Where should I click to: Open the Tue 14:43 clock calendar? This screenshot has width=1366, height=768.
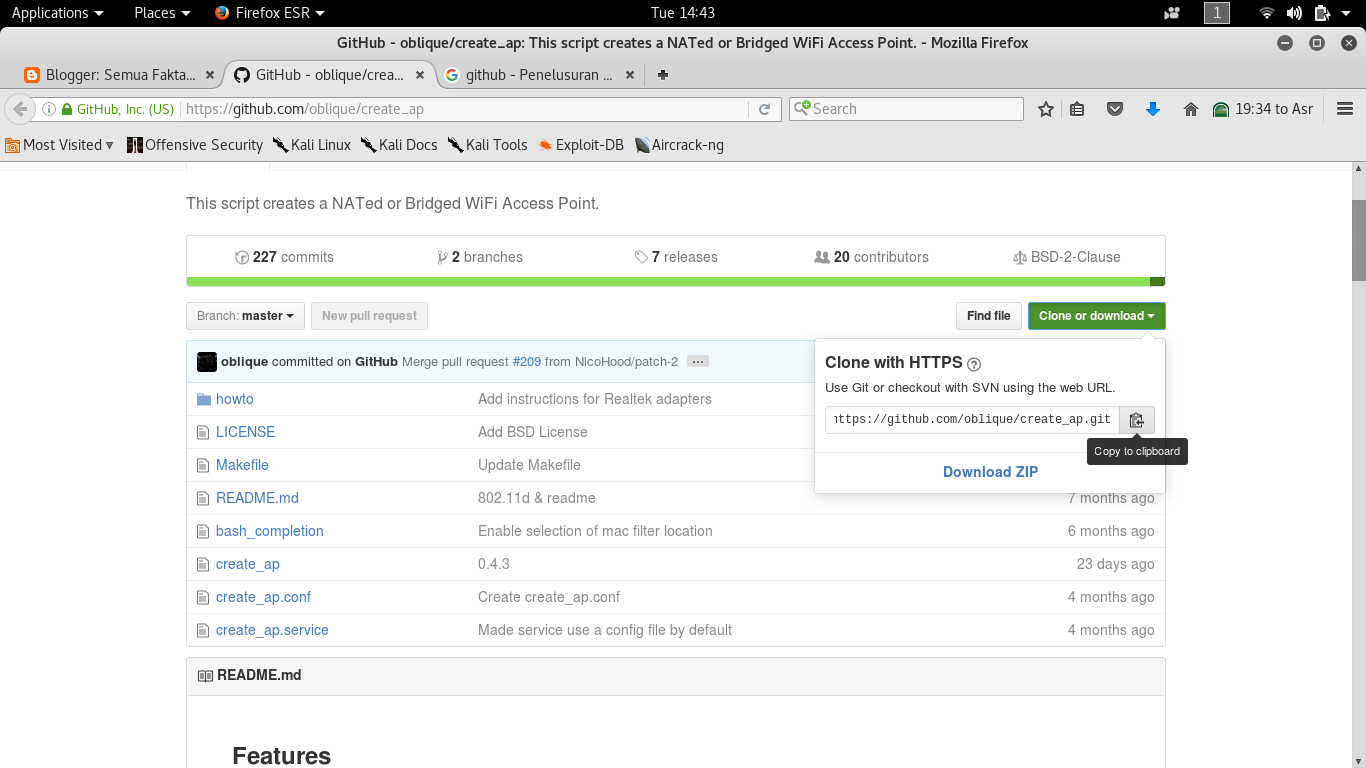tap(683, 13)
